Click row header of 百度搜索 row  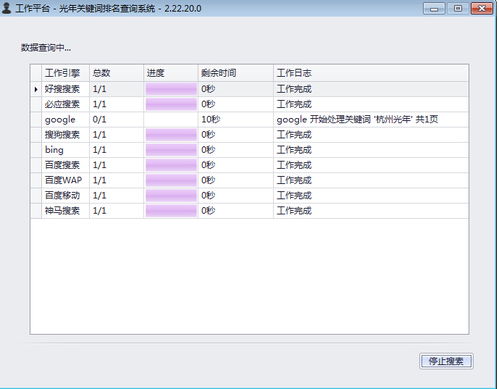pos(36,165)
